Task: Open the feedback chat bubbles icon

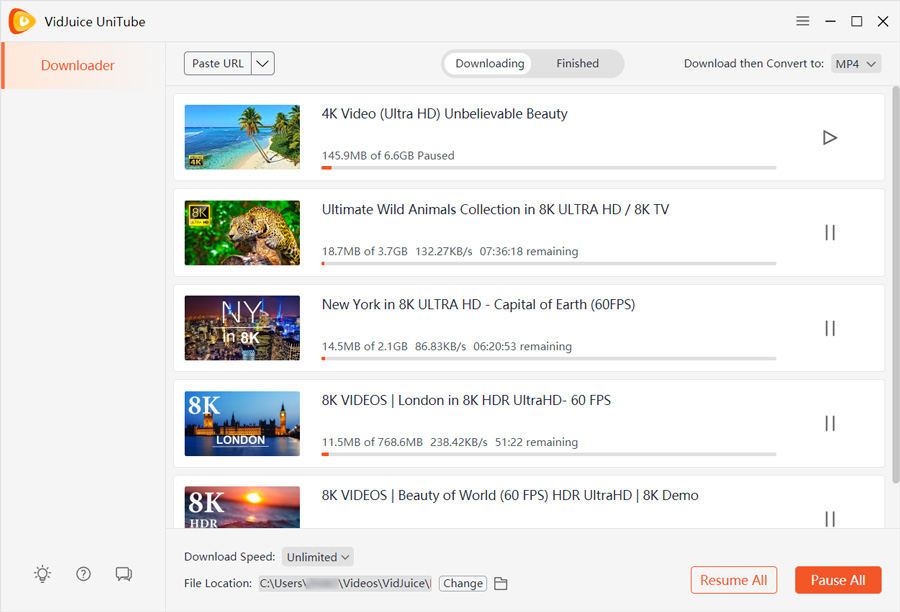Action: 123,574
